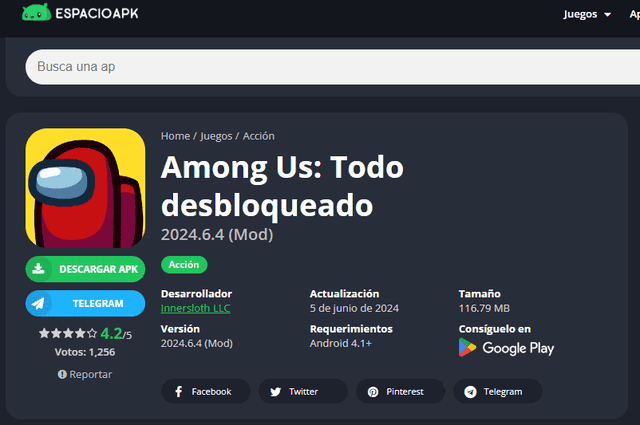Focus the 'Busca una ap' search field
This screenshot has width=640, height=425.
click(333, 67)
